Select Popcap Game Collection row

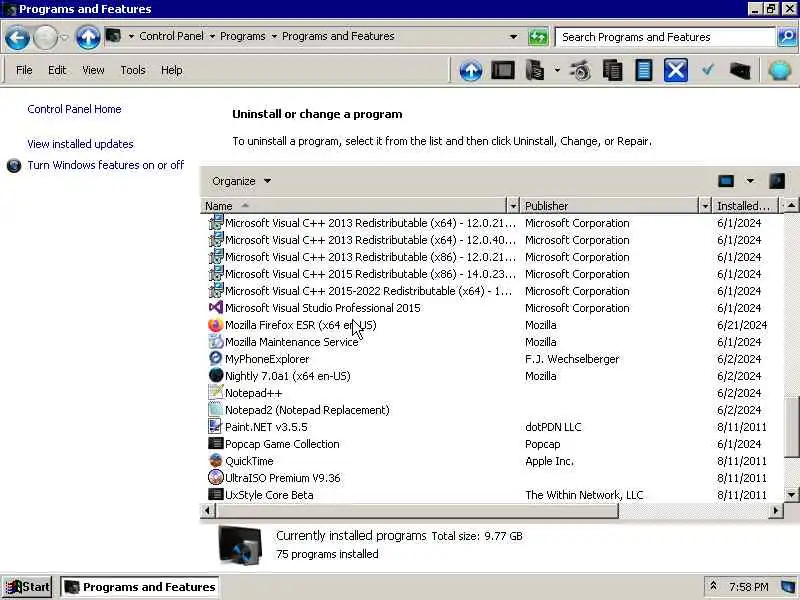point(491,444)
